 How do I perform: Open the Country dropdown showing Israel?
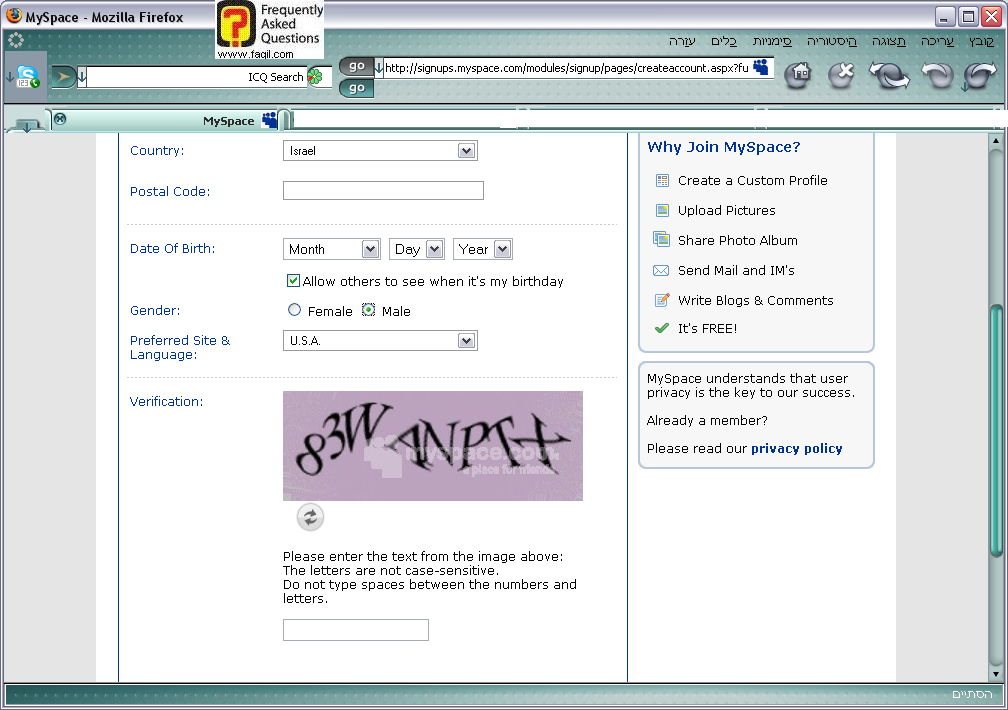380,151
